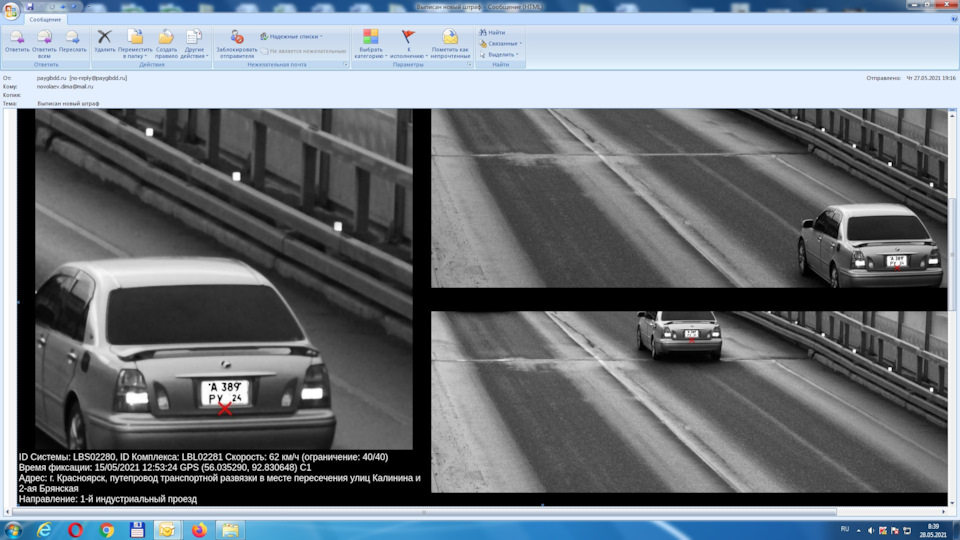Click subject 'Выписан новый штраф'

coord(68,103)
